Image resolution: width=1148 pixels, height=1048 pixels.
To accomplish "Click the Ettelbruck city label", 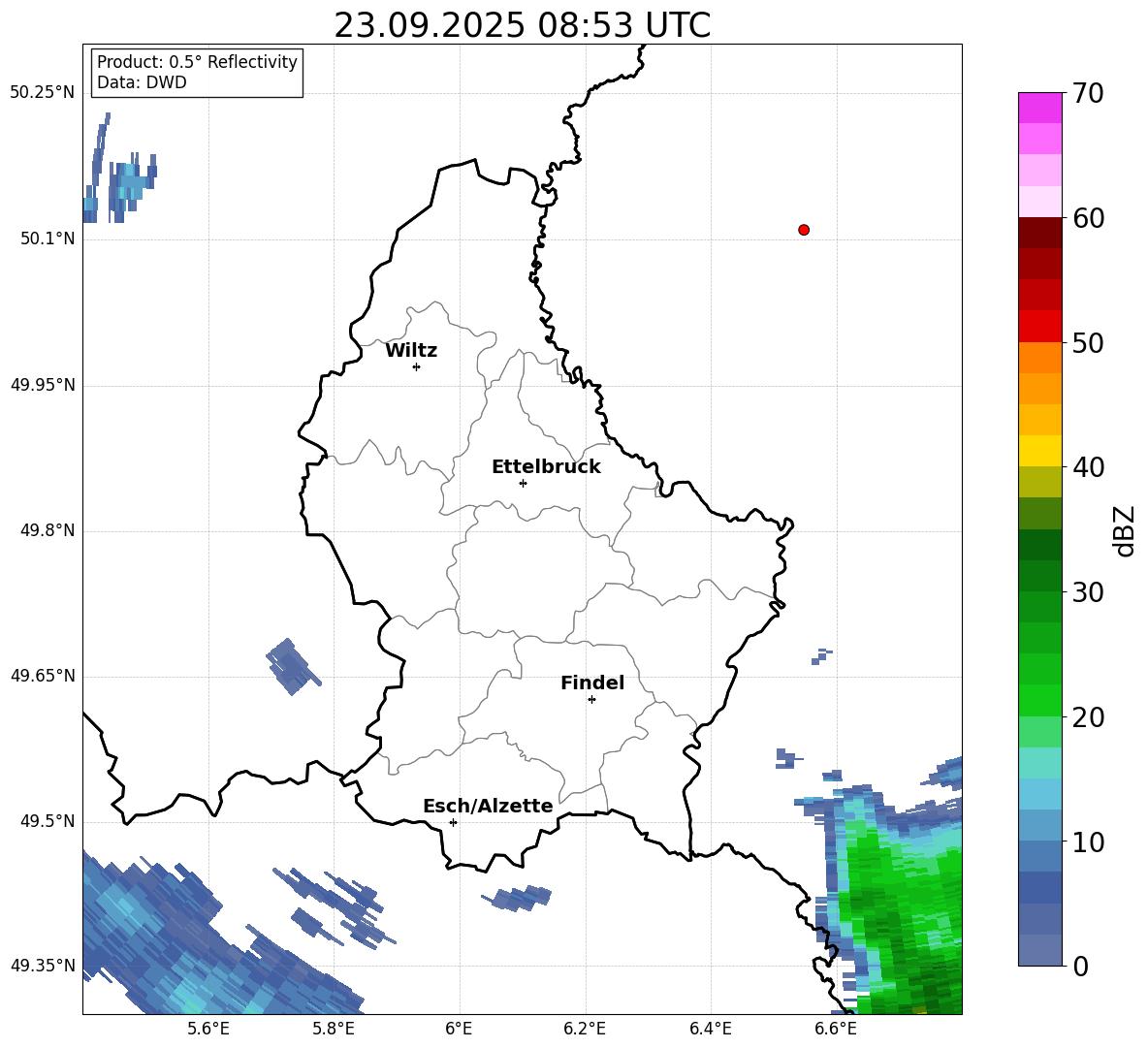I will (x=546, y=467).
